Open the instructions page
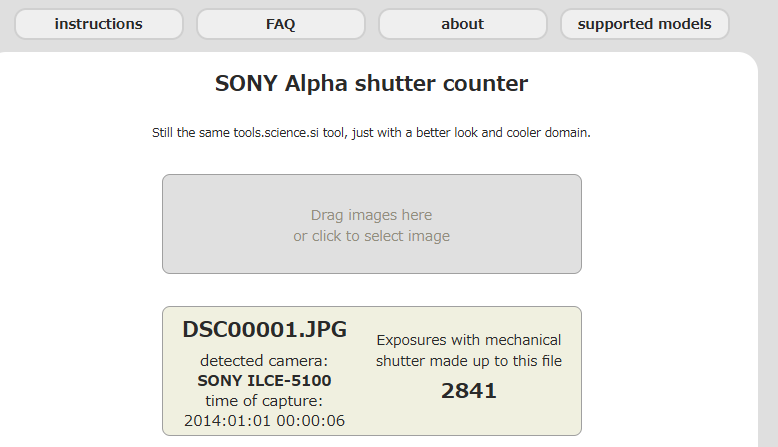Screen dimensions: 778x447 99,24
